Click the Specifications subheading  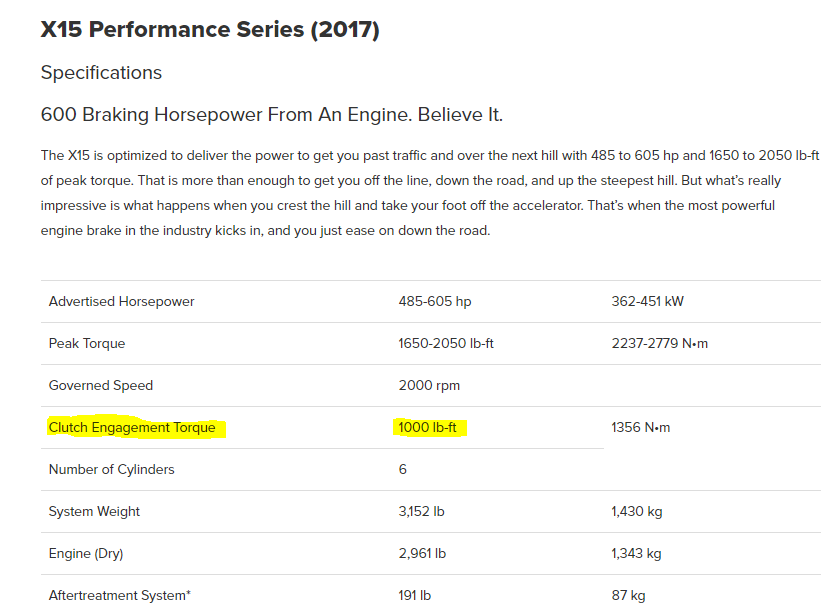coord(101,73)
